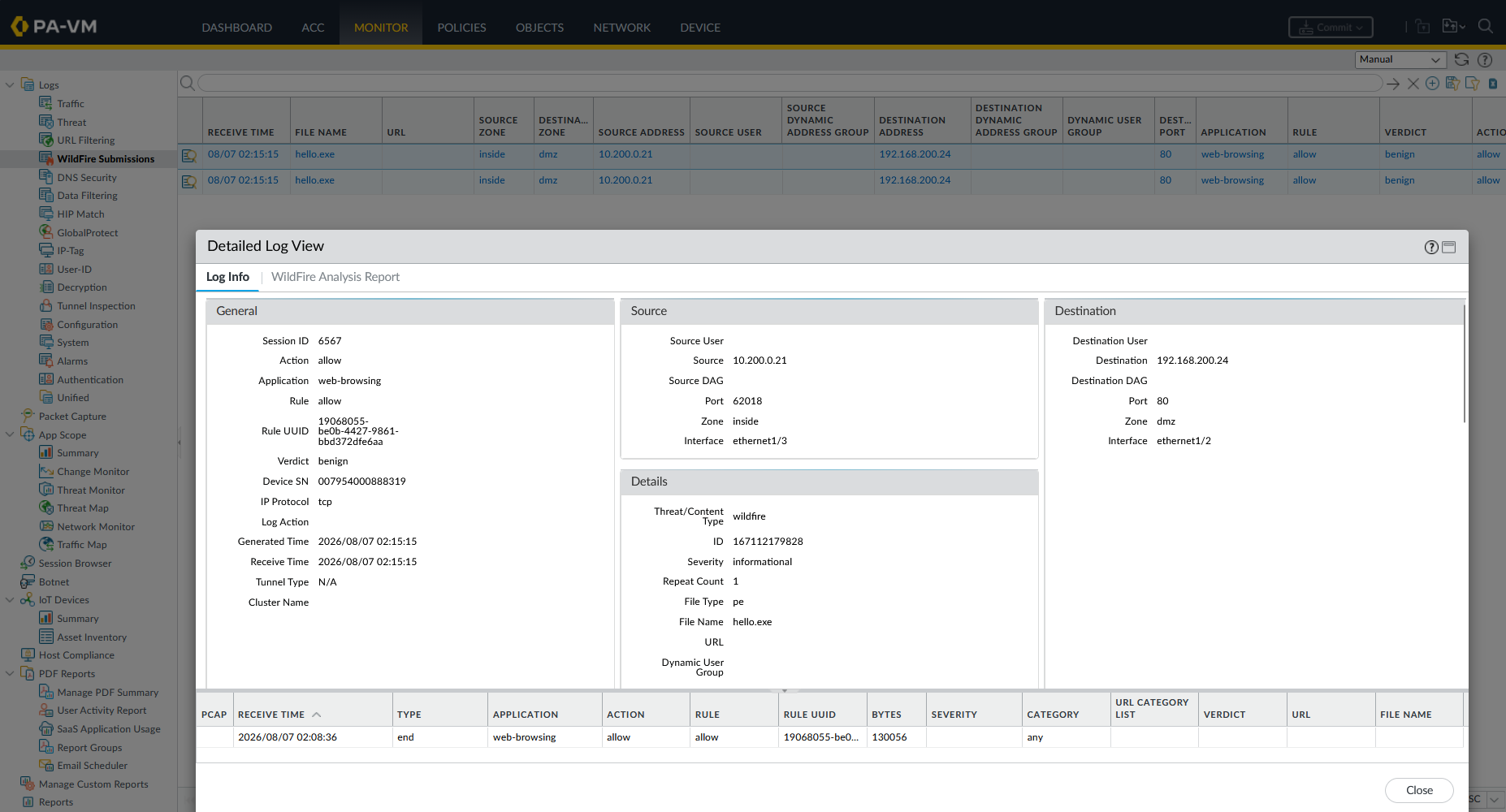Select the Threat log icon

[46, 122]
